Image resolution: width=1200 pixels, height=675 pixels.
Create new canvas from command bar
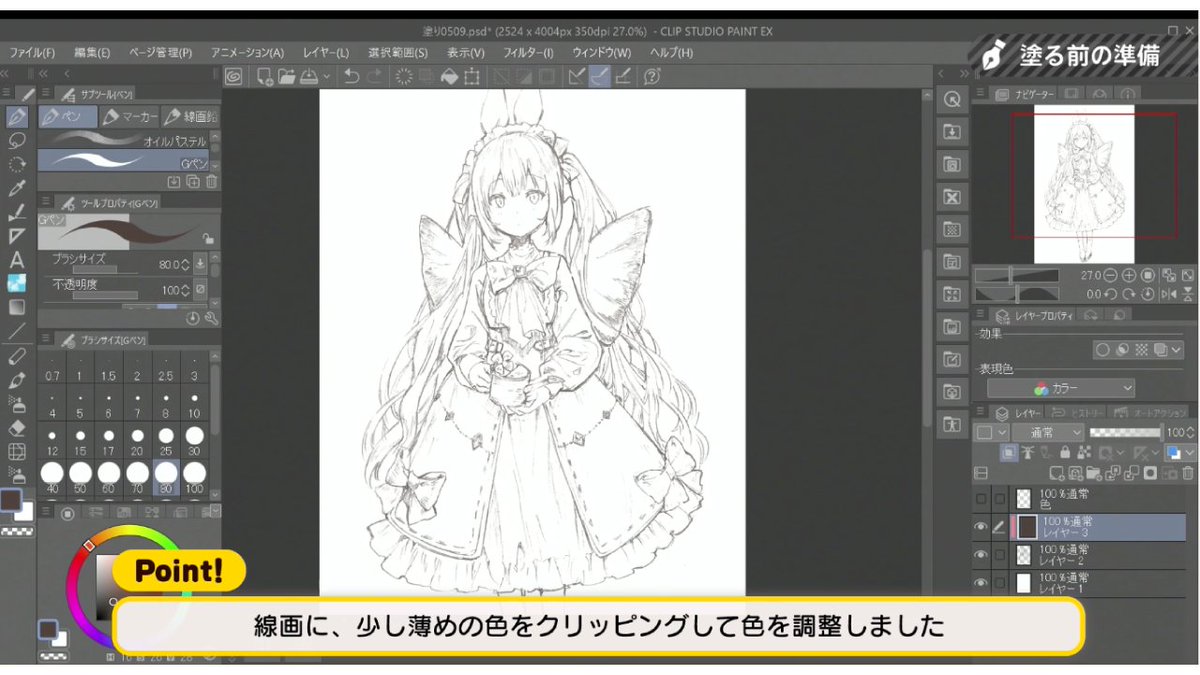(265, 76)
